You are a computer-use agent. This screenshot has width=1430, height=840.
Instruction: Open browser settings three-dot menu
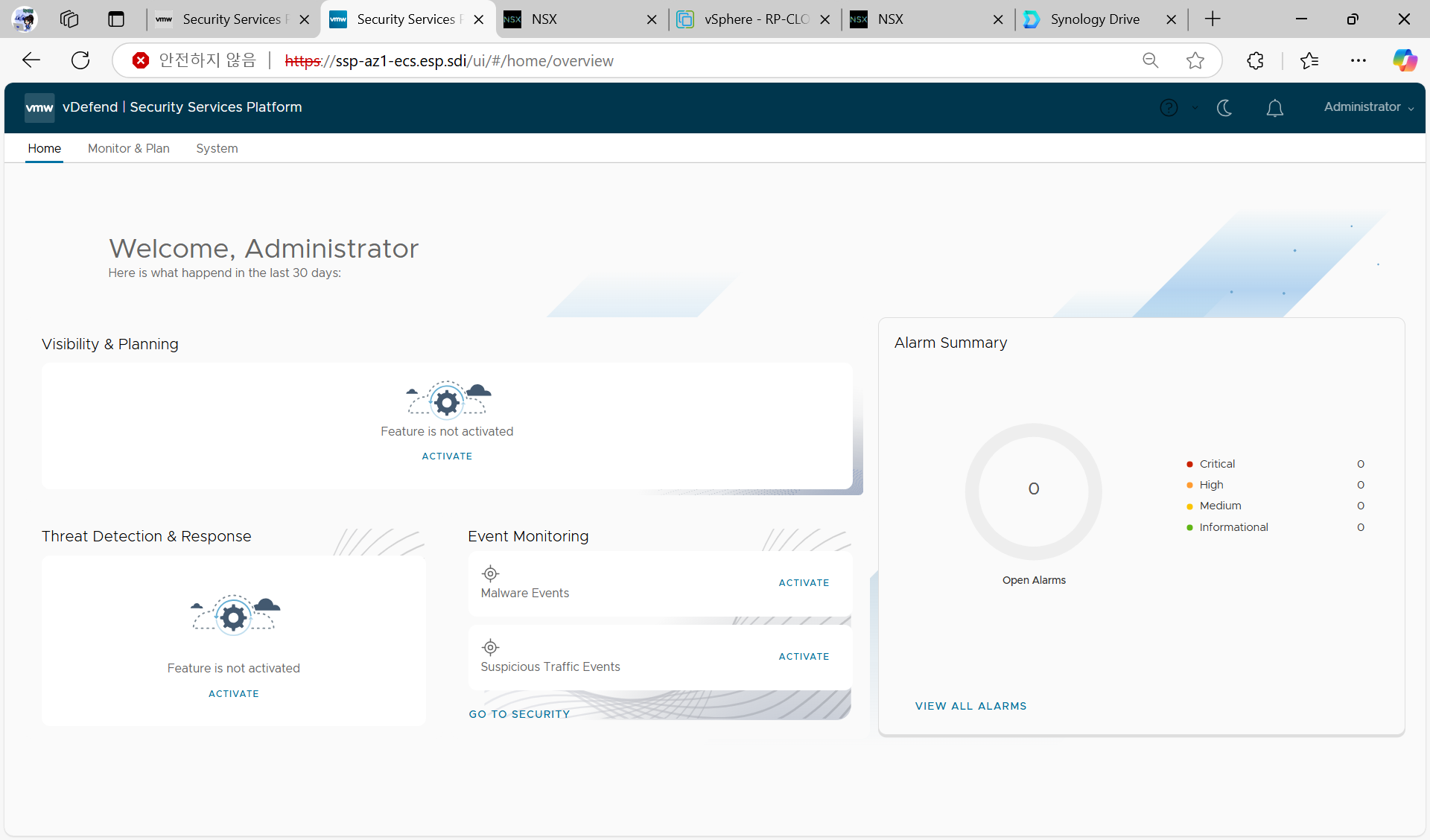(1358, 60)
